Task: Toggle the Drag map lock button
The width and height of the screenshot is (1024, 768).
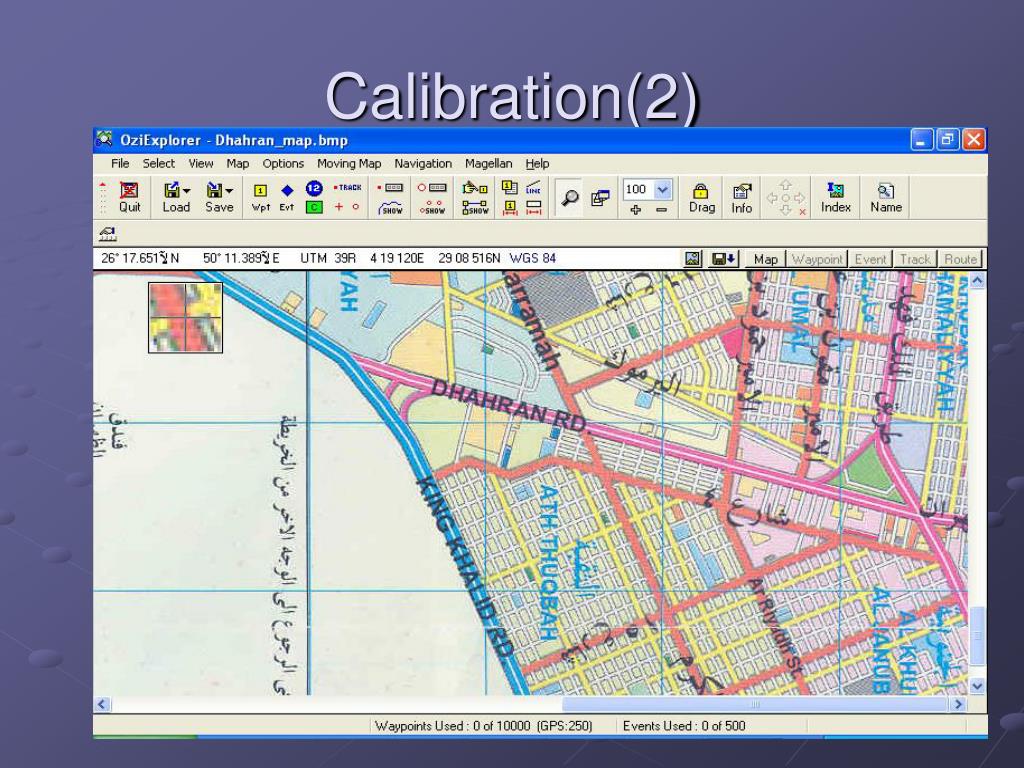Action: click(701, 197)
